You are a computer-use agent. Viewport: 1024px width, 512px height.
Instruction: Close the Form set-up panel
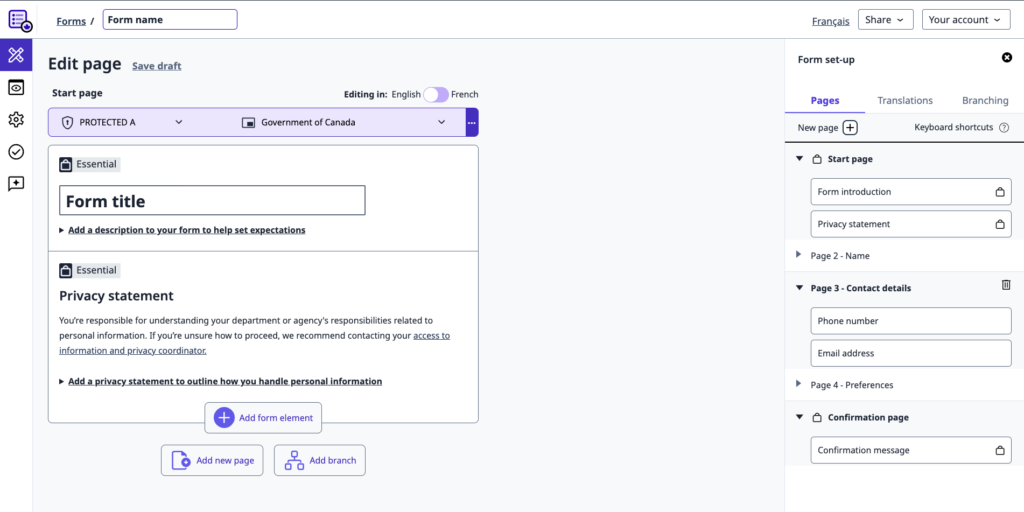(1006, 57)
